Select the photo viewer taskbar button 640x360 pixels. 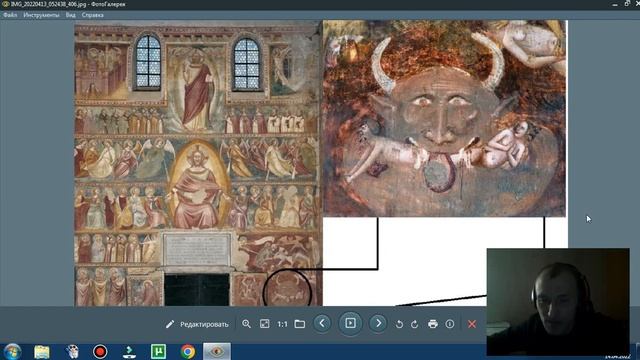tap(217, 352)
